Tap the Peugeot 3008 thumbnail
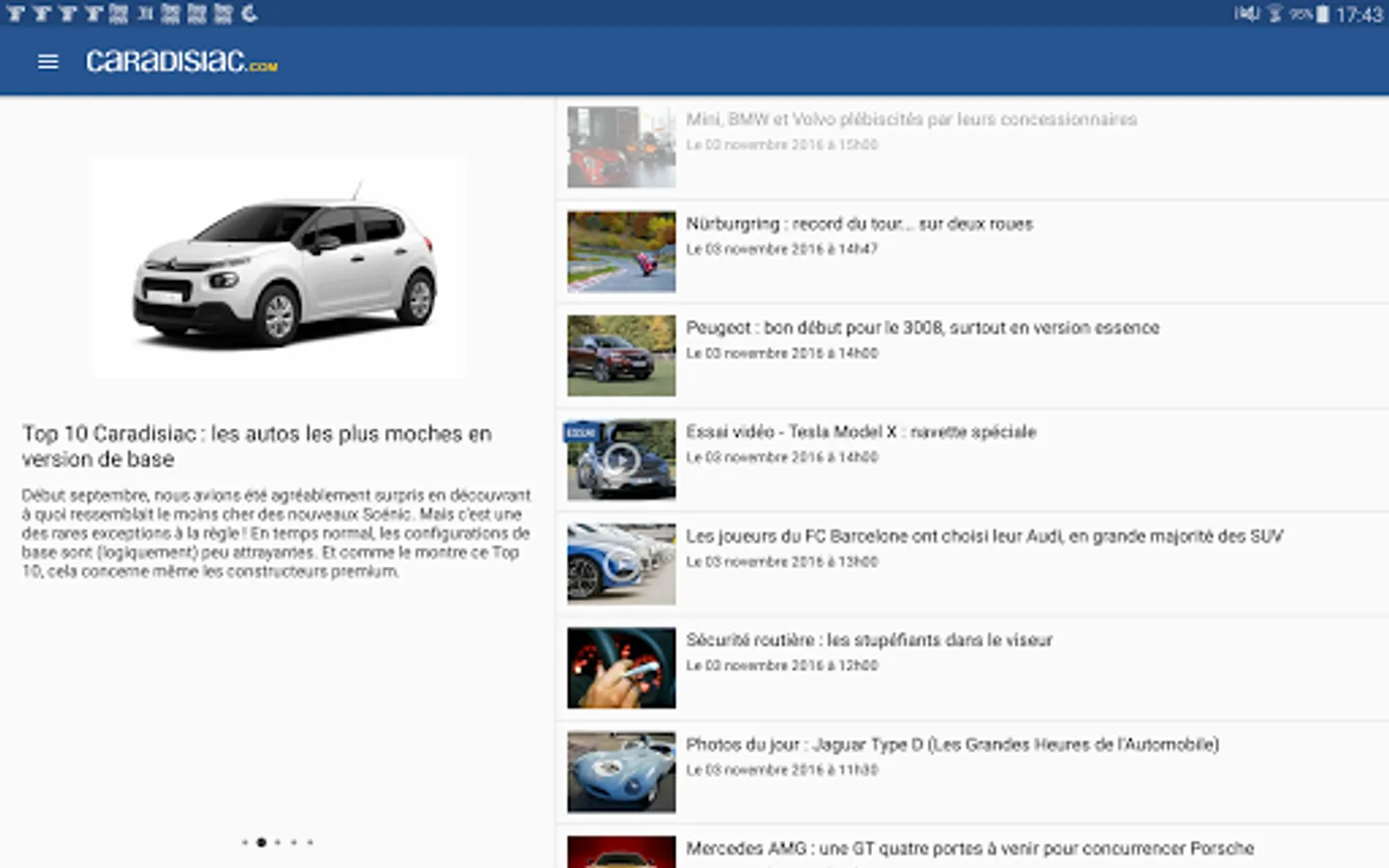Screen dimensions: 1389x868 [621, 355]
